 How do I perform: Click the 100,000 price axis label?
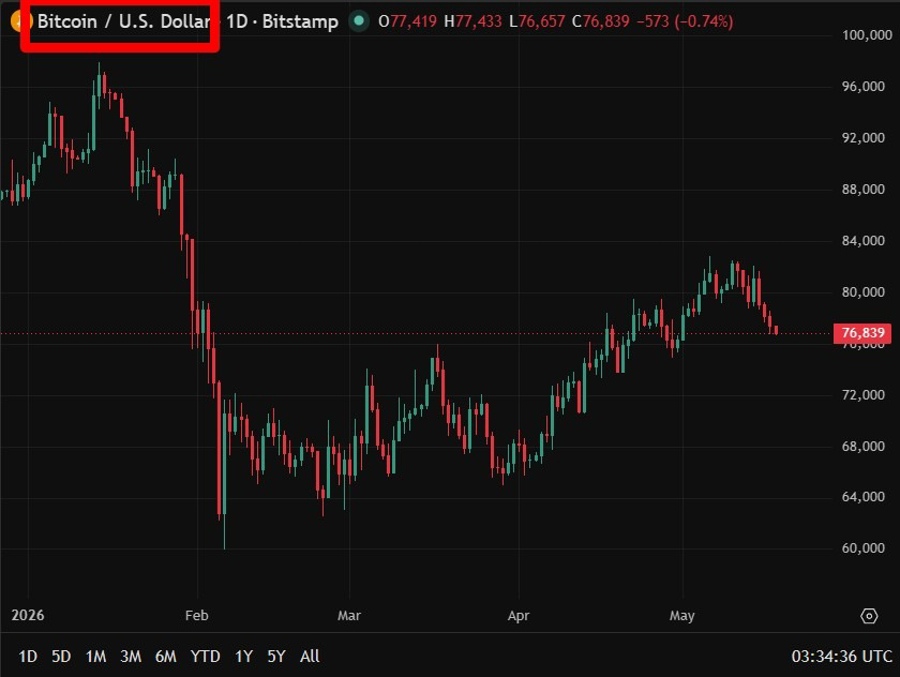point(867,35)
